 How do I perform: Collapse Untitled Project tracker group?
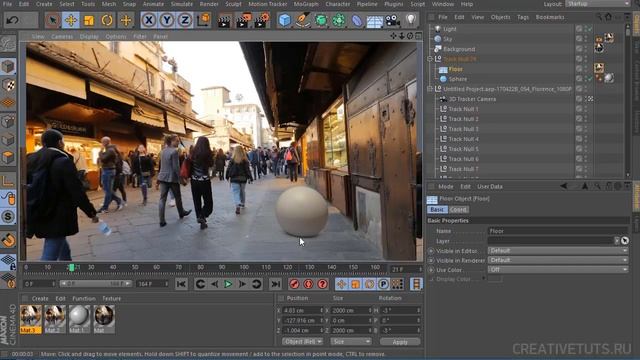[x=430, y=89]
